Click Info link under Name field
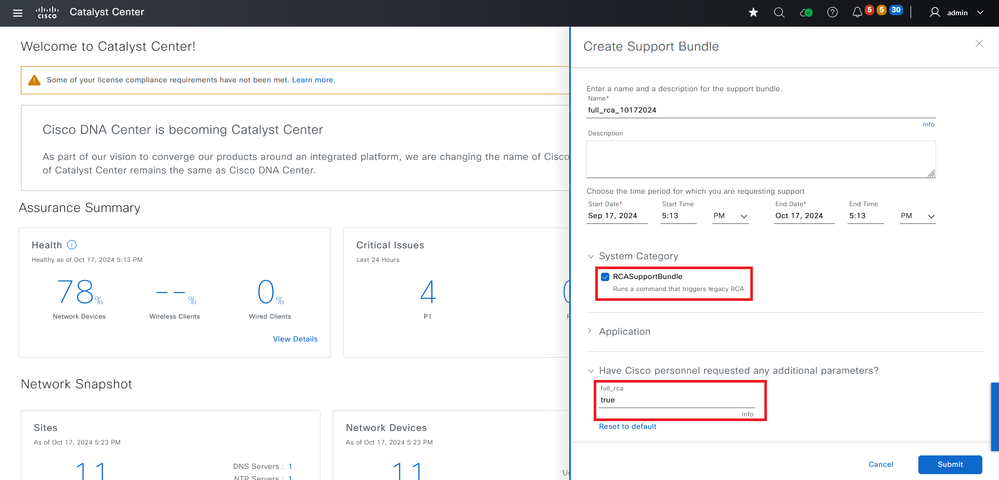 (x=928, y=124)
